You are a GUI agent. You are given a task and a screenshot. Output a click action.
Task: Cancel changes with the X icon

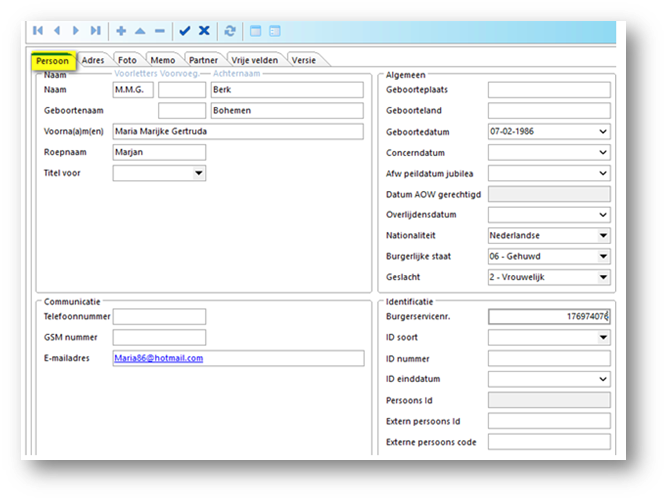coord(204,31)
